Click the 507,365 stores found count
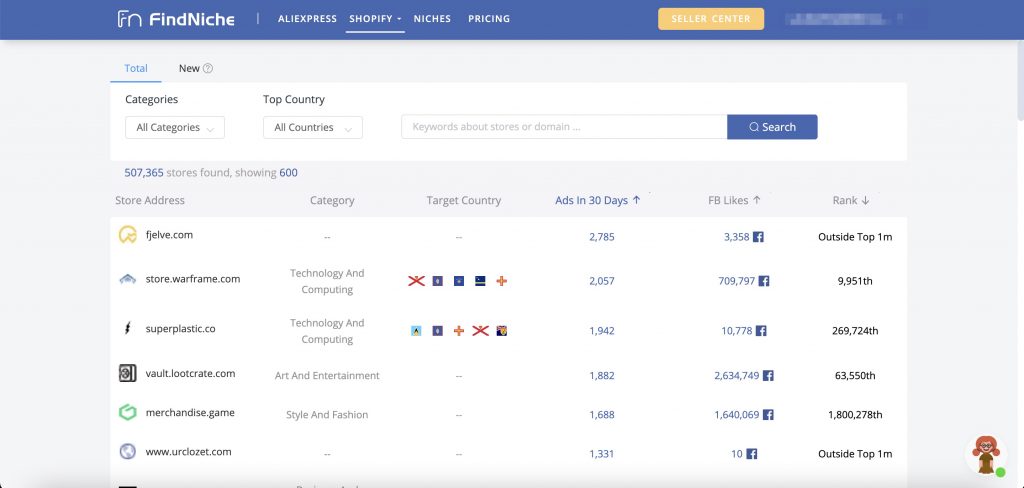 point(144,173)
